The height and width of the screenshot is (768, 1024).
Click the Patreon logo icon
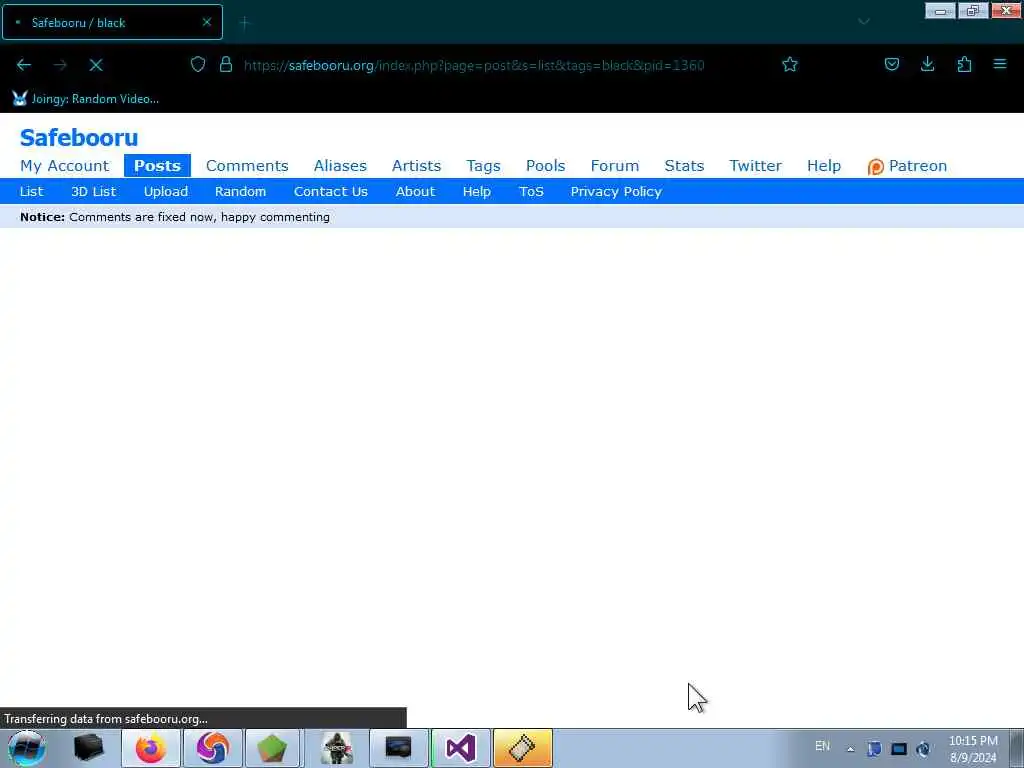(875, 167)
